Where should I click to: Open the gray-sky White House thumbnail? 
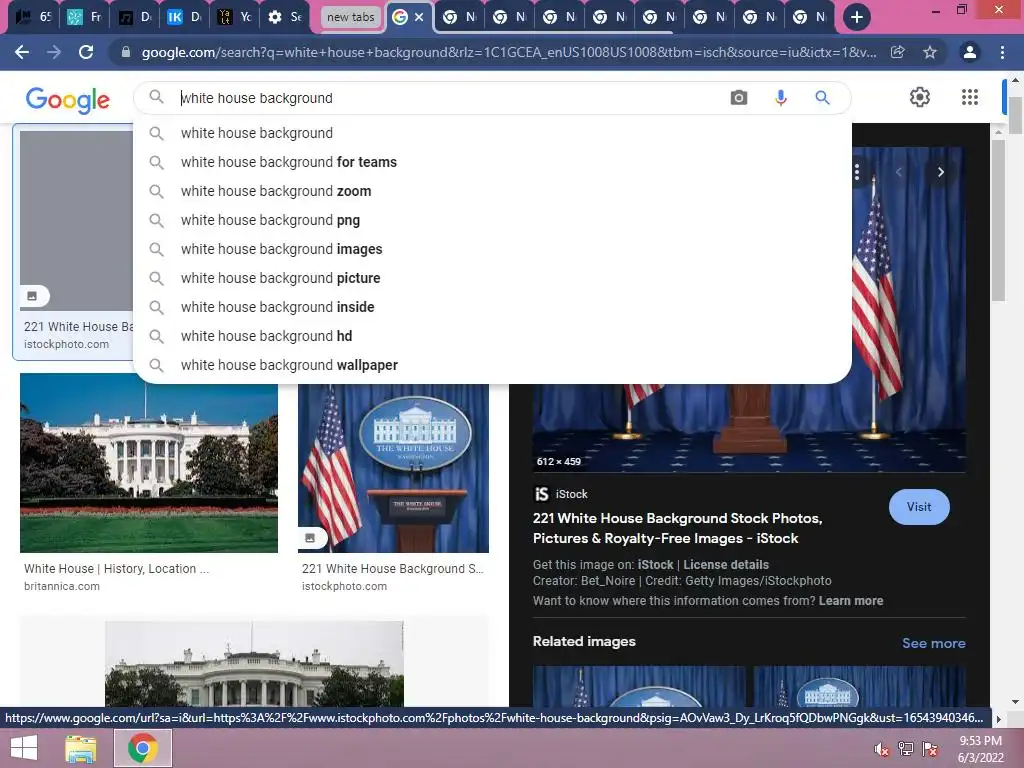click(254, 664)
